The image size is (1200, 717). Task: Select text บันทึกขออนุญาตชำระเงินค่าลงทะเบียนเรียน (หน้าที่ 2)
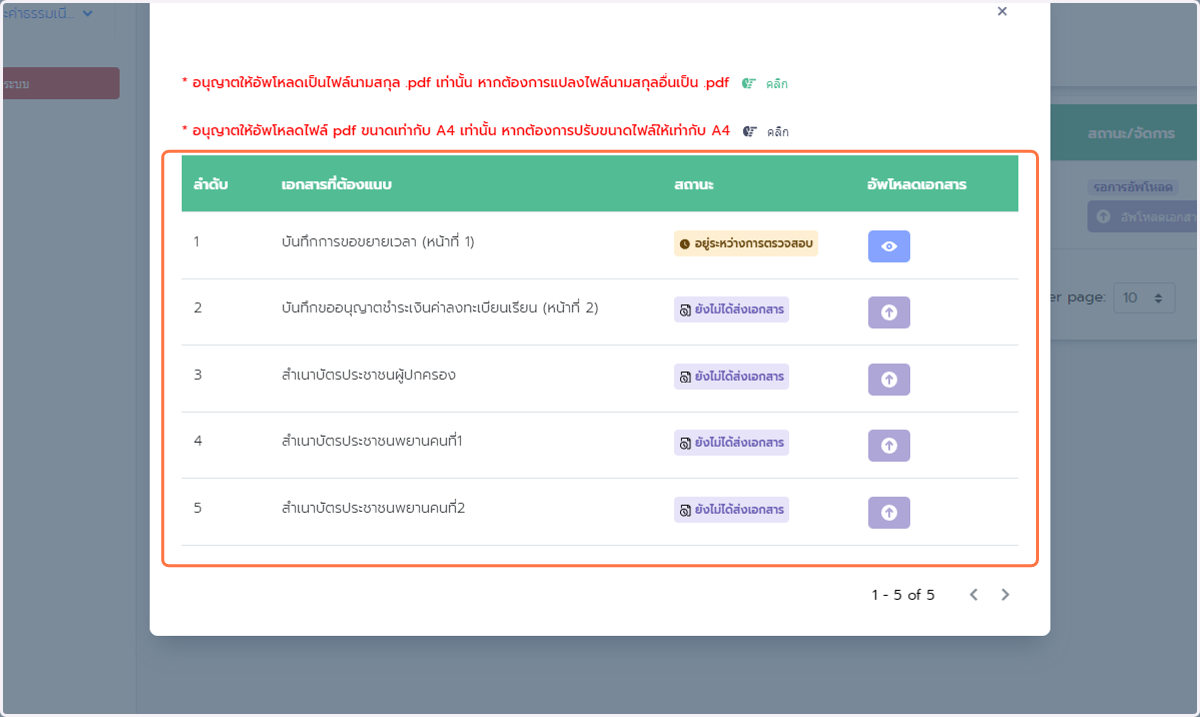click(x=440, y=308)
